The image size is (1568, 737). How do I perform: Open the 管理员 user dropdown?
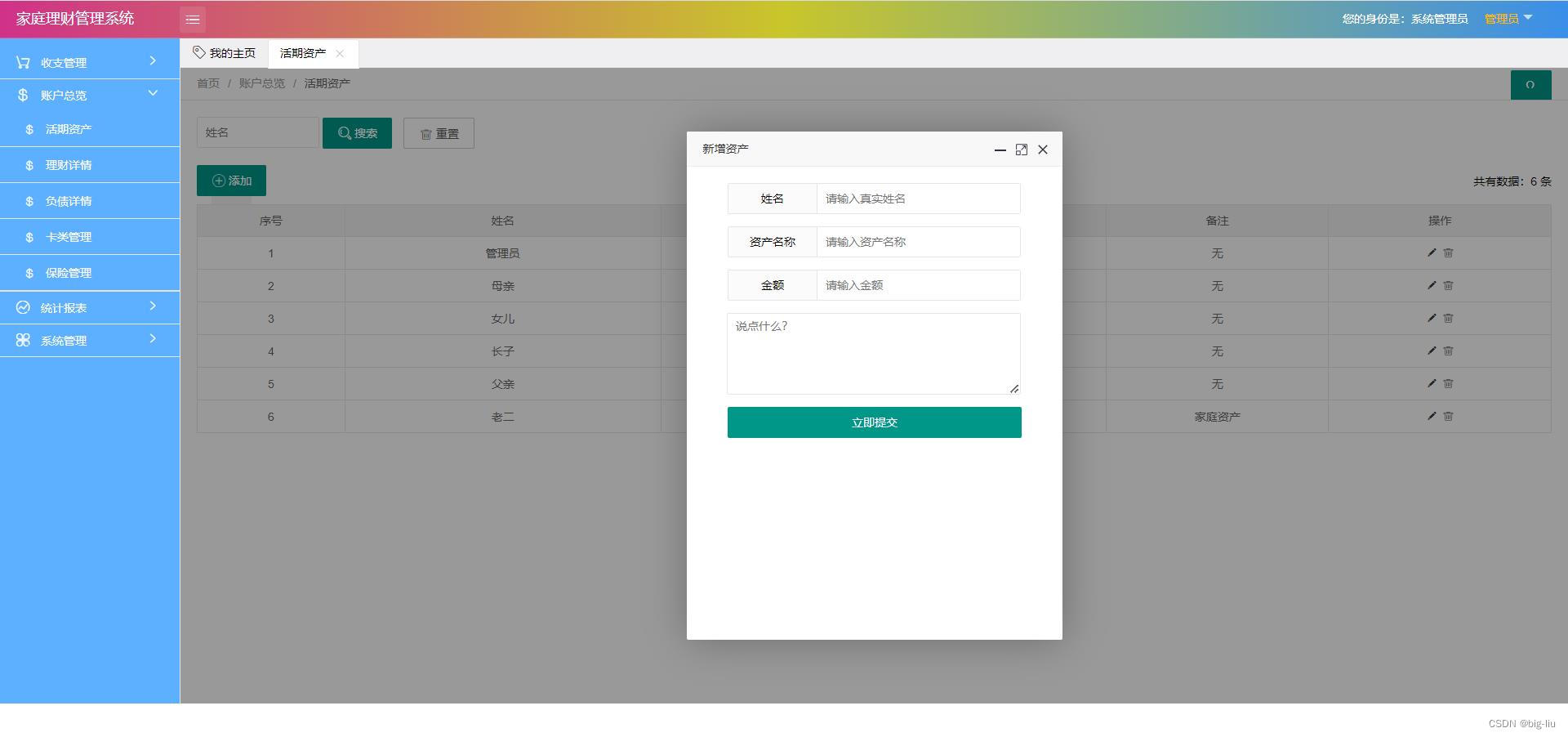pyautogui.click(x=1508, y=19)
